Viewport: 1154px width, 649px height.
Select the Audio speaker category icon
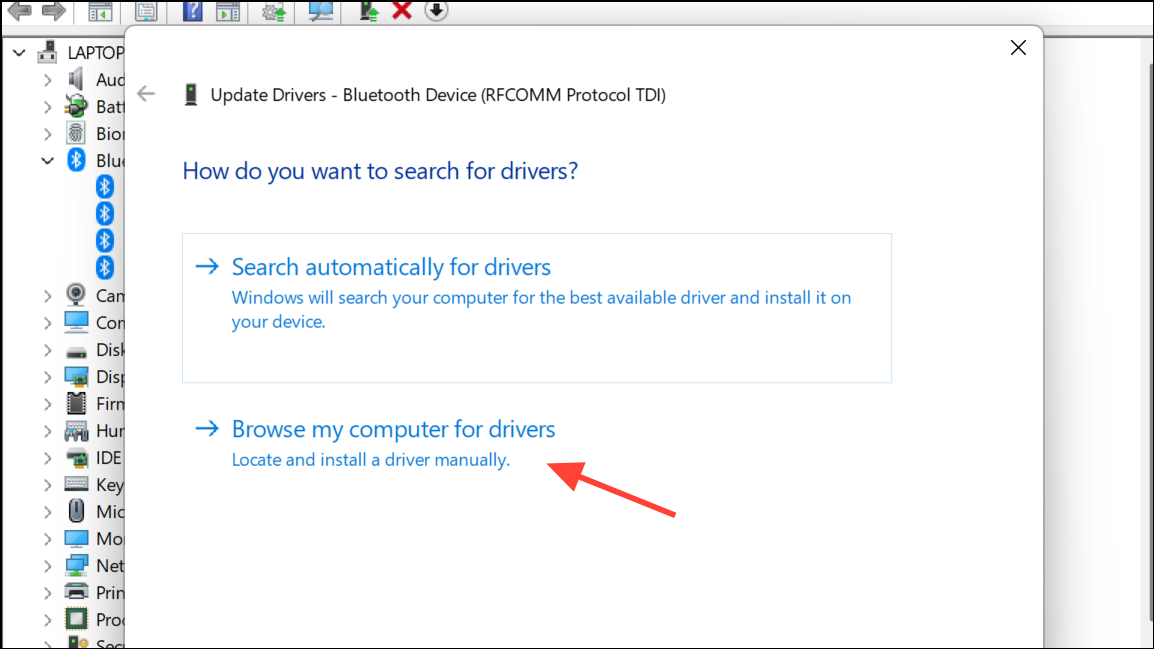[x=76, y=79]
